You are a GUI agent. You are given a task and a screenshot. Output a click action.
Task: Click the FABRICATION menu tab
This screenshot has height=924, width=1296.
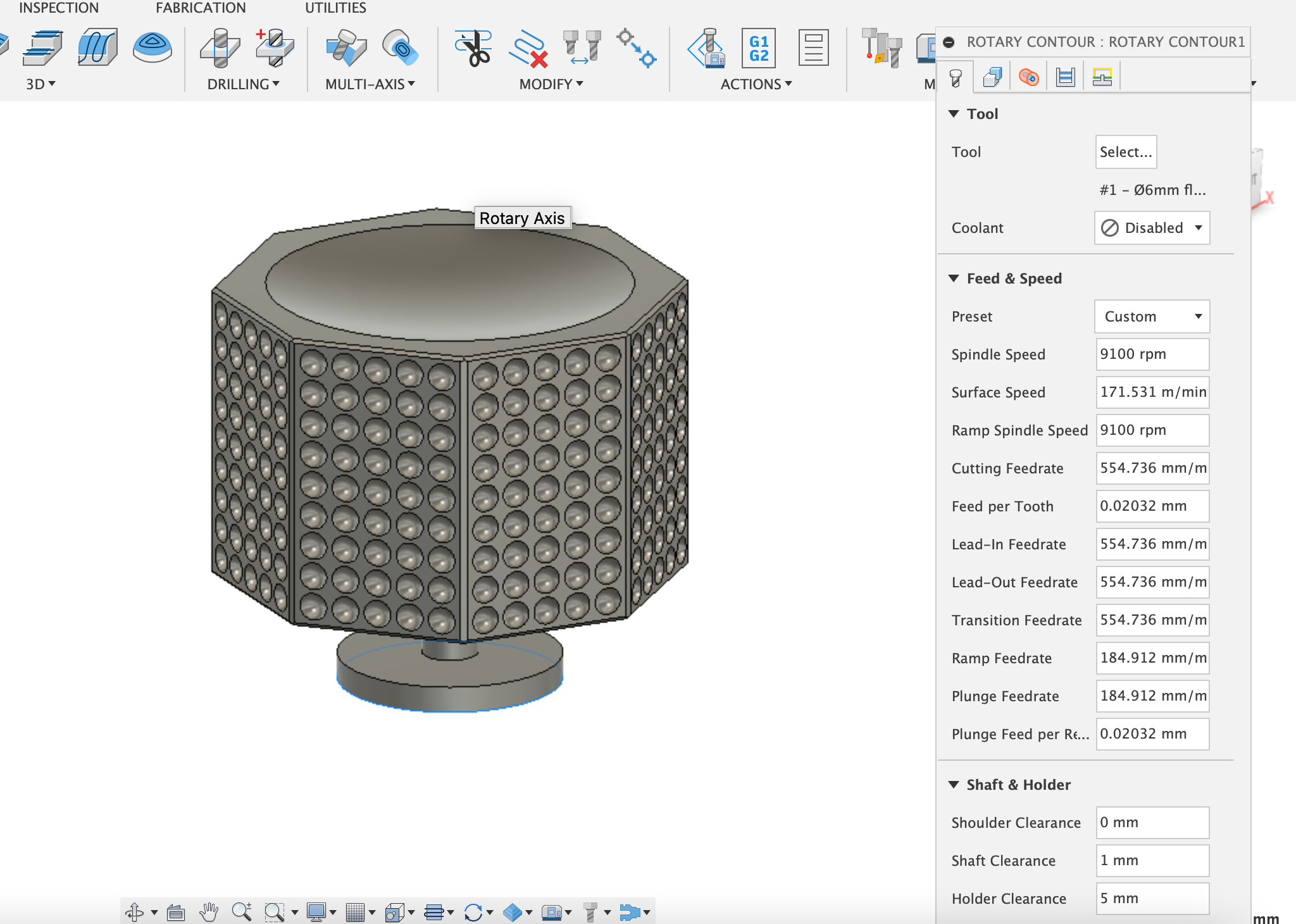200,7
